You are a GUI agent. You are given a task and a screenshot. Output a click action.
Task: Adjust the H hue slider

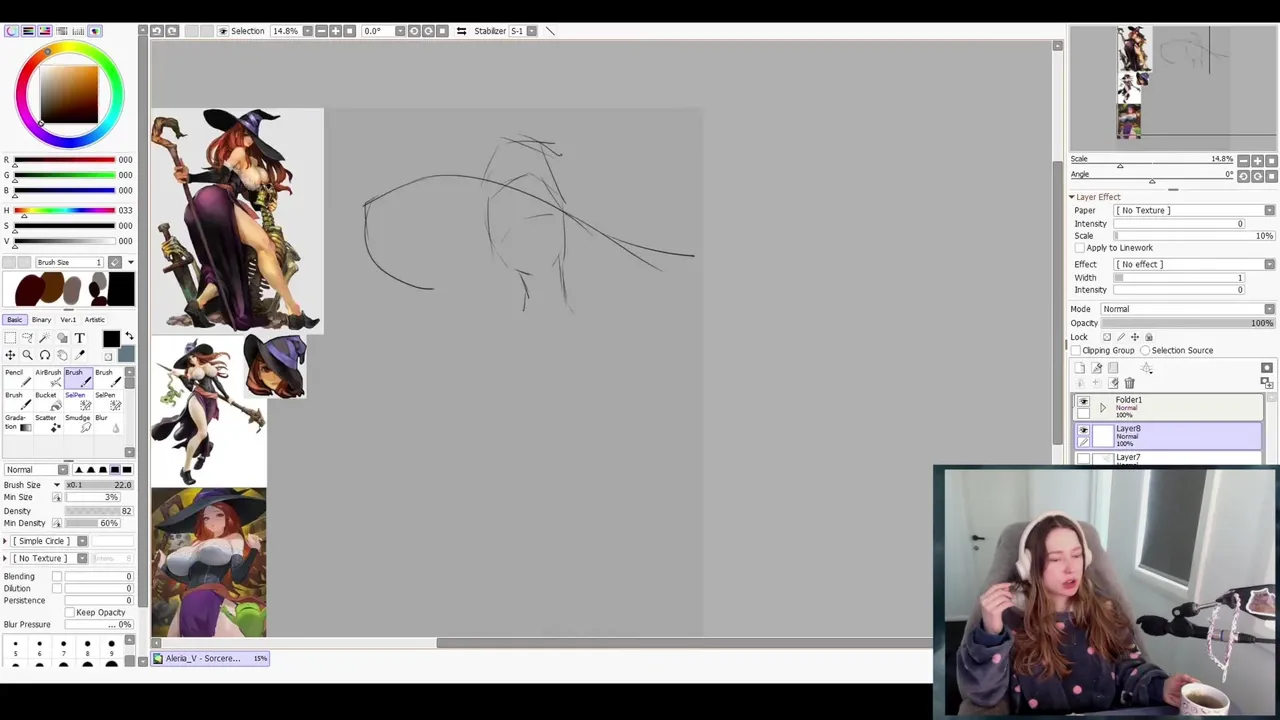[x=65, y=211]
